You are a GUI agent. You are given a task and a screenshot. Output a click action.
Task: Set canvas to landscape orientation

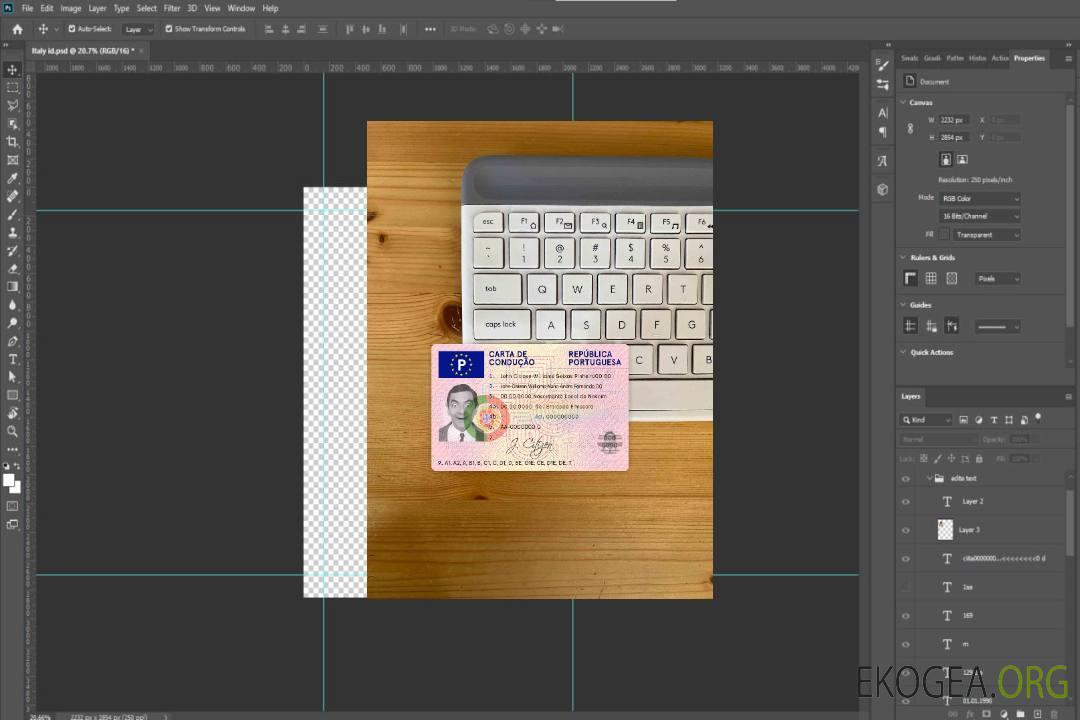[962, 159]
